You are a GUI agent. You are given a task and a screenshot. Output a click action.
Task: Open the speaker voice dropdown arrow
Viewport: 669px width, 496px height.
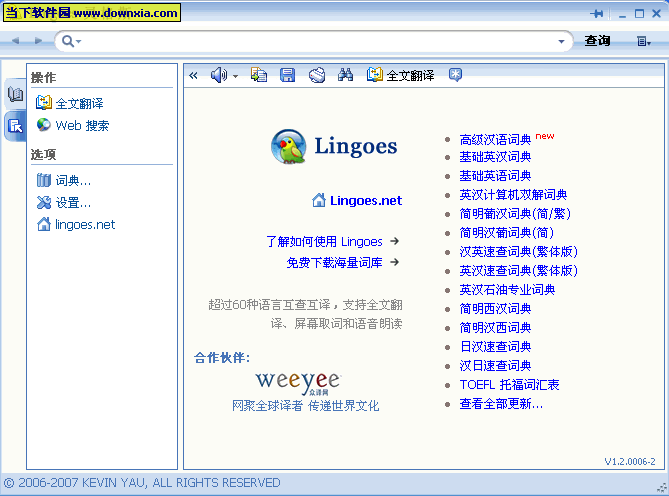point(235,76)
